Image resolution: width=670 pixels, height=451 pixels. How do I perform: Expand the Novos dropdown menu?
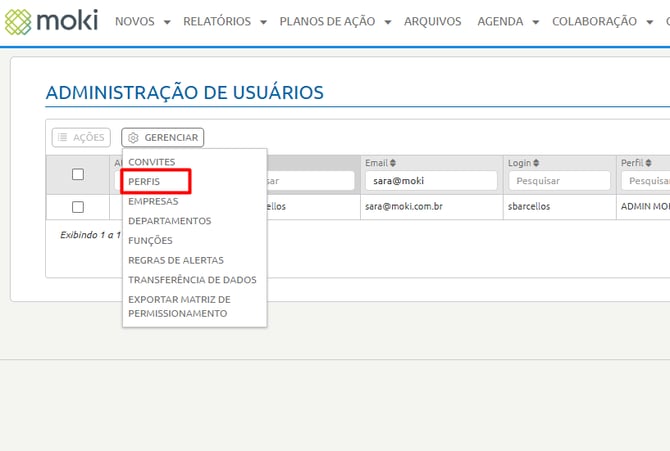coord(142,21)
